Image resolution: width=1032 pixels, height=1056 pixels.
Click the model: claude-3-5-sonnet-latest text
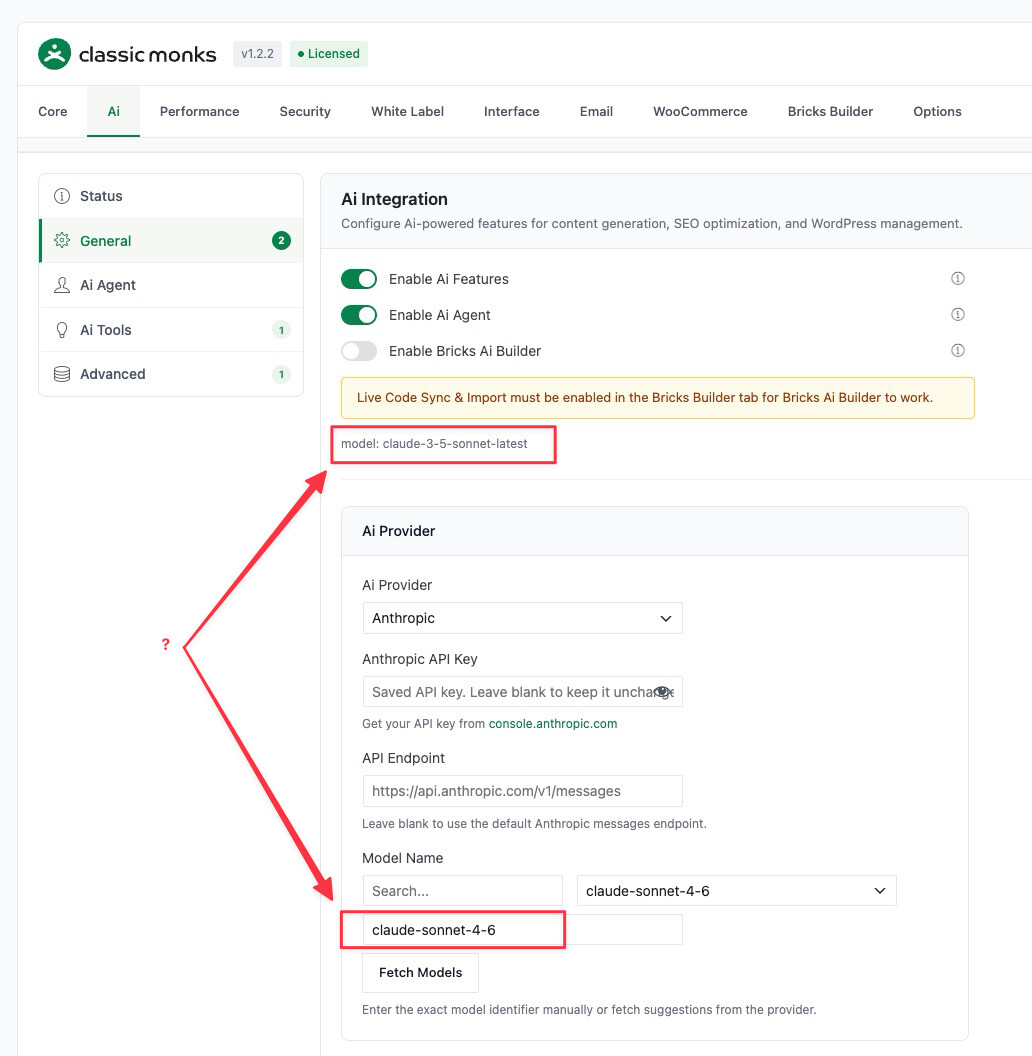(x=434, y=444)
